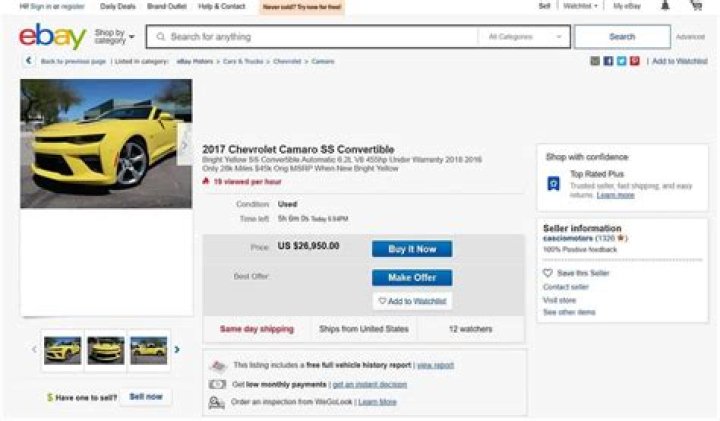Share listing on Facebook icon

coord(609,61)
